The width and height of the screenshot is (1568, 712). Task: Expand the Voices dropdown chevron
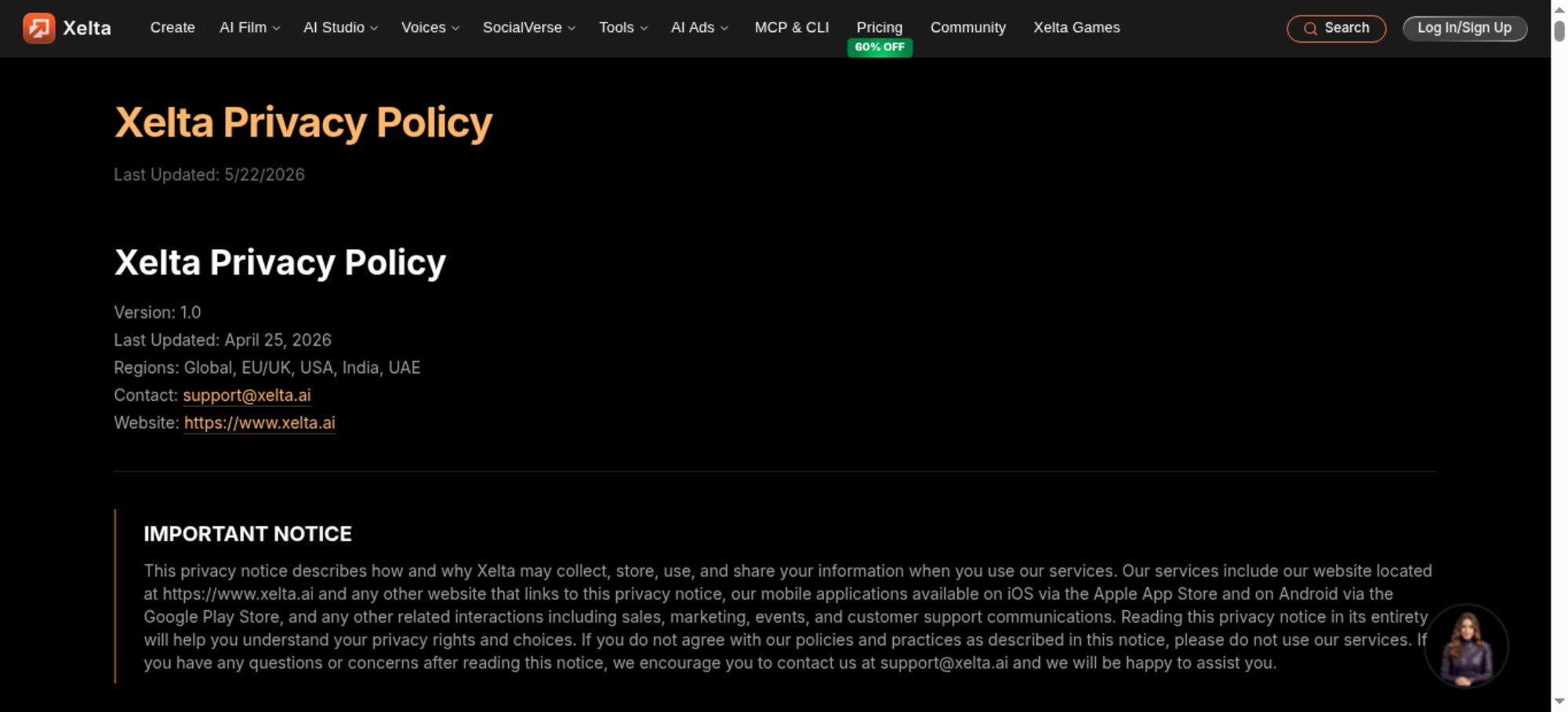click(456, 28)
